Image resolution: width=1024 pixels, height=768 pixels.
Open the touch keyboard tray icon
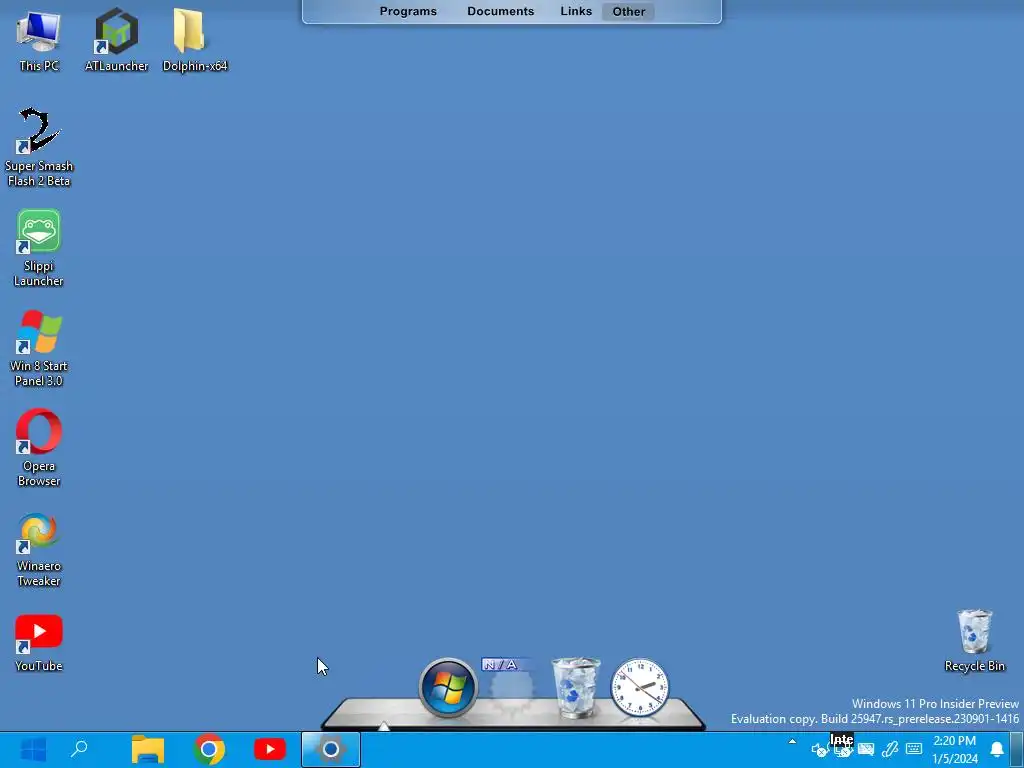pos(914,749)
